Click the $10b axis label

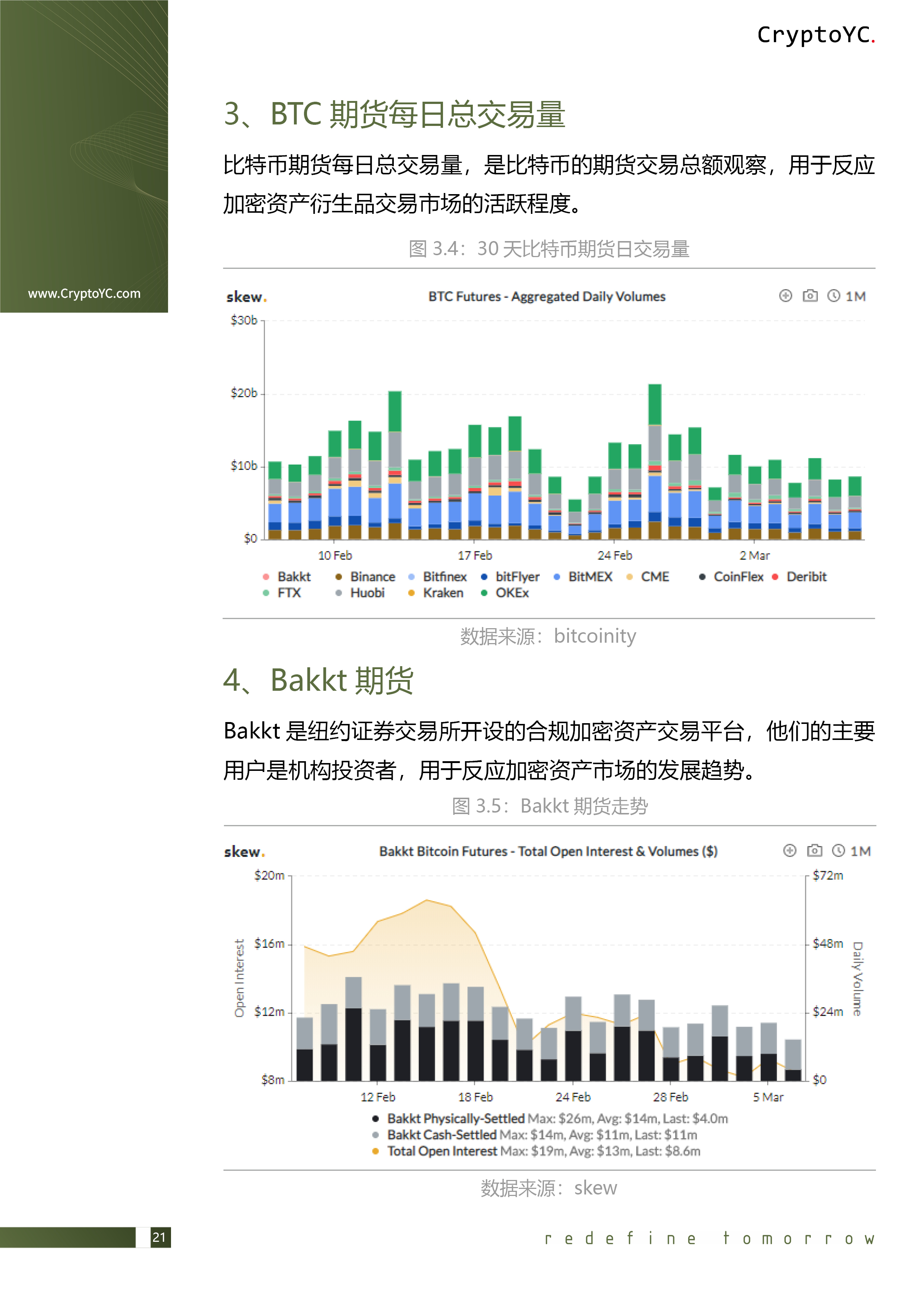(244, 466)
